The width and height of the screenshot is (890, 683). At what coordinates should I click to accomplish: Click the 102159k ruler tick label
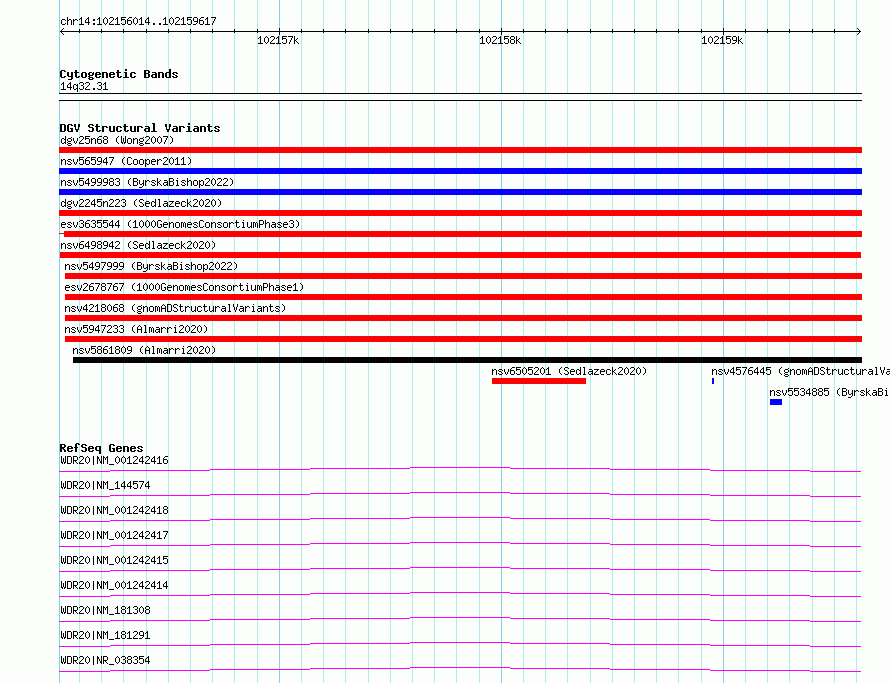pyautogui.click(x=722, y=40)
